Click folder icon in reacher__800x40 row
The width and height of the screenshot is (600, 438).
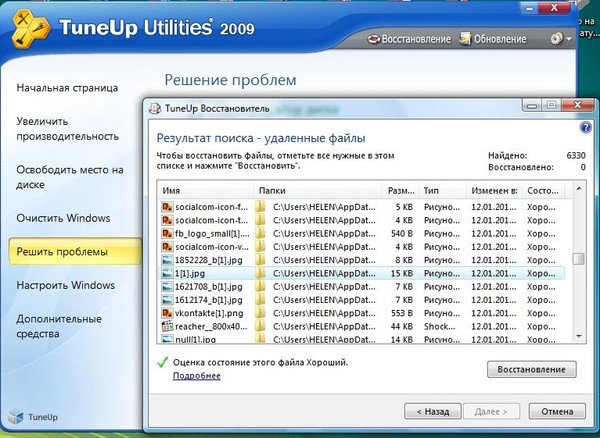[260, 327]
